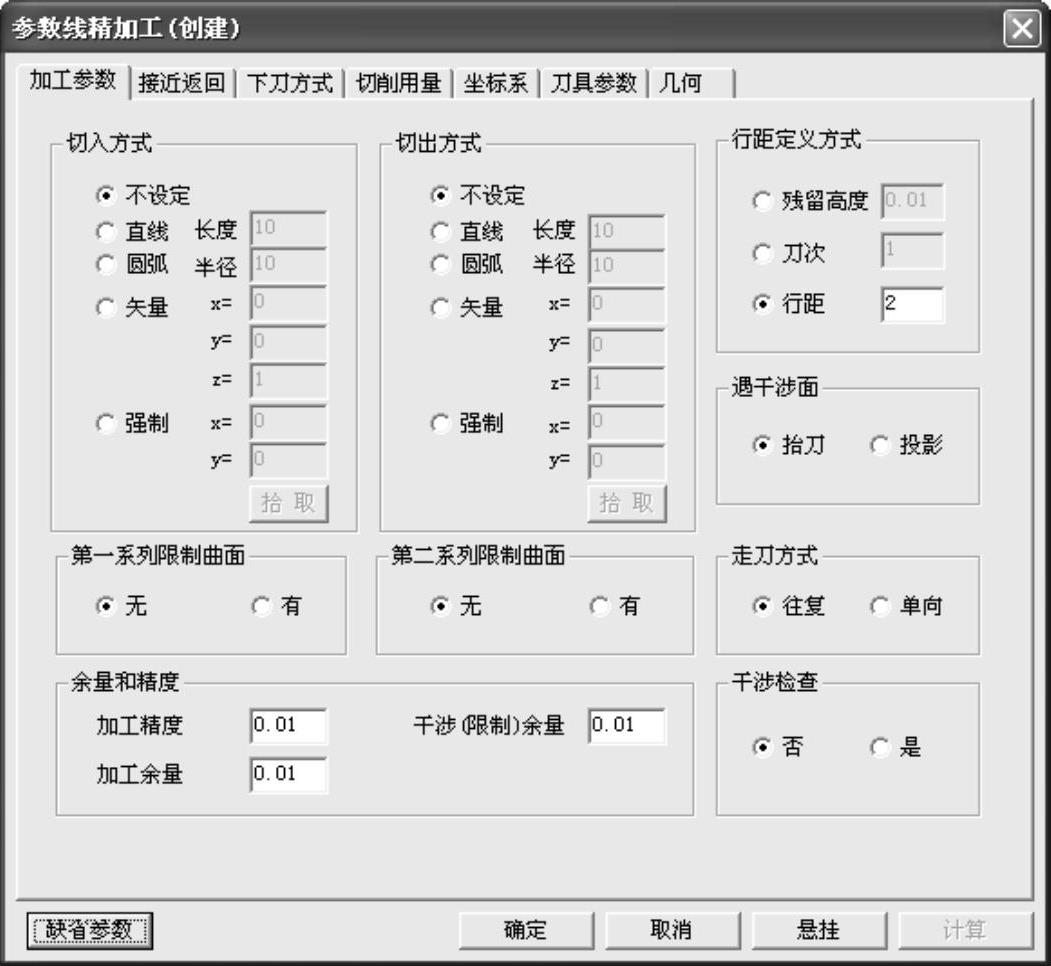Select 有 for 第一系列限制曲面

point(261,606)
